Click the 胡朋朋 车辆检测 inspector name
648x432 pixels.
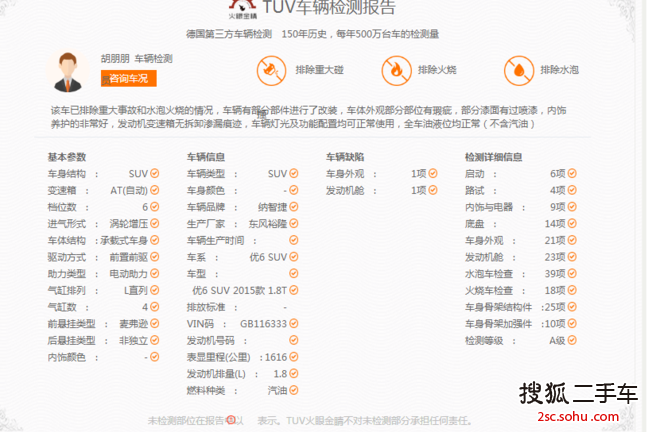[137, 58]
